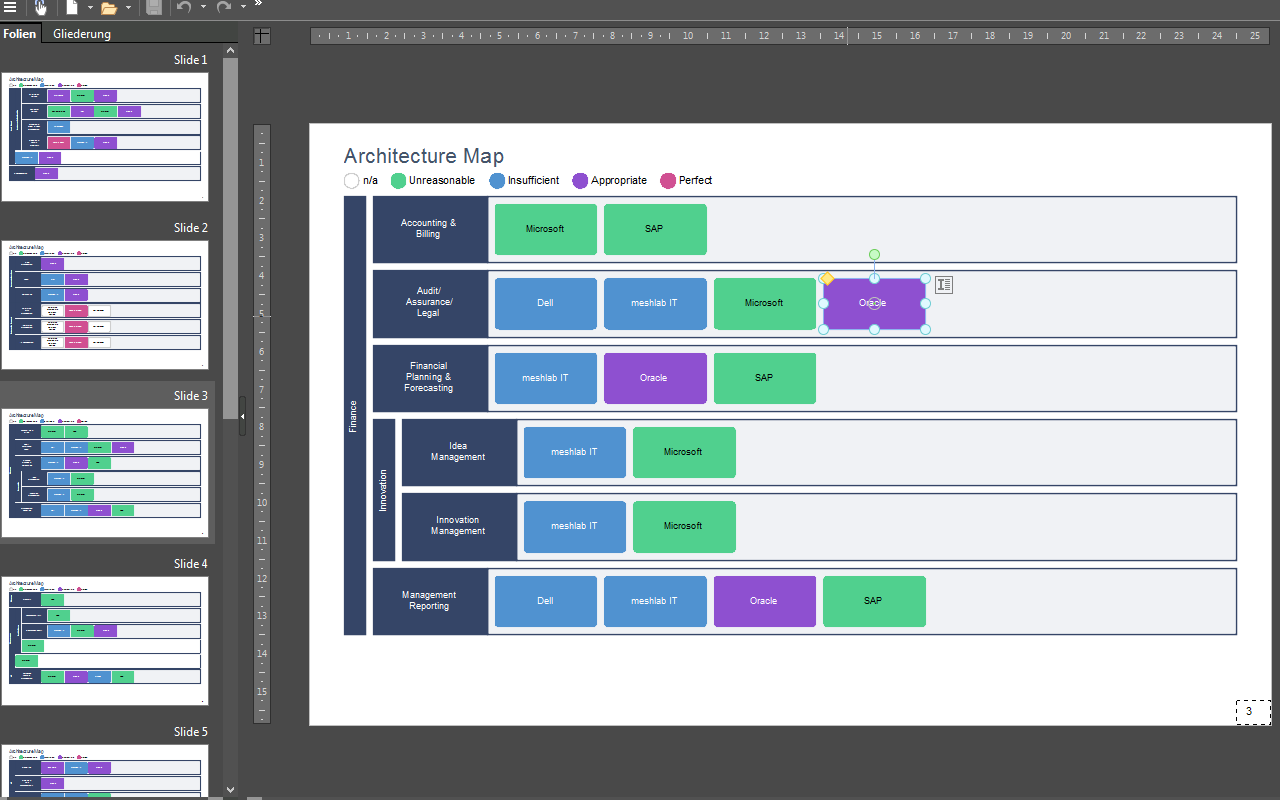Select Slide 2 thumbnail
The width and height of the screenshot is (1280, 800).
(x=105, y=304)
